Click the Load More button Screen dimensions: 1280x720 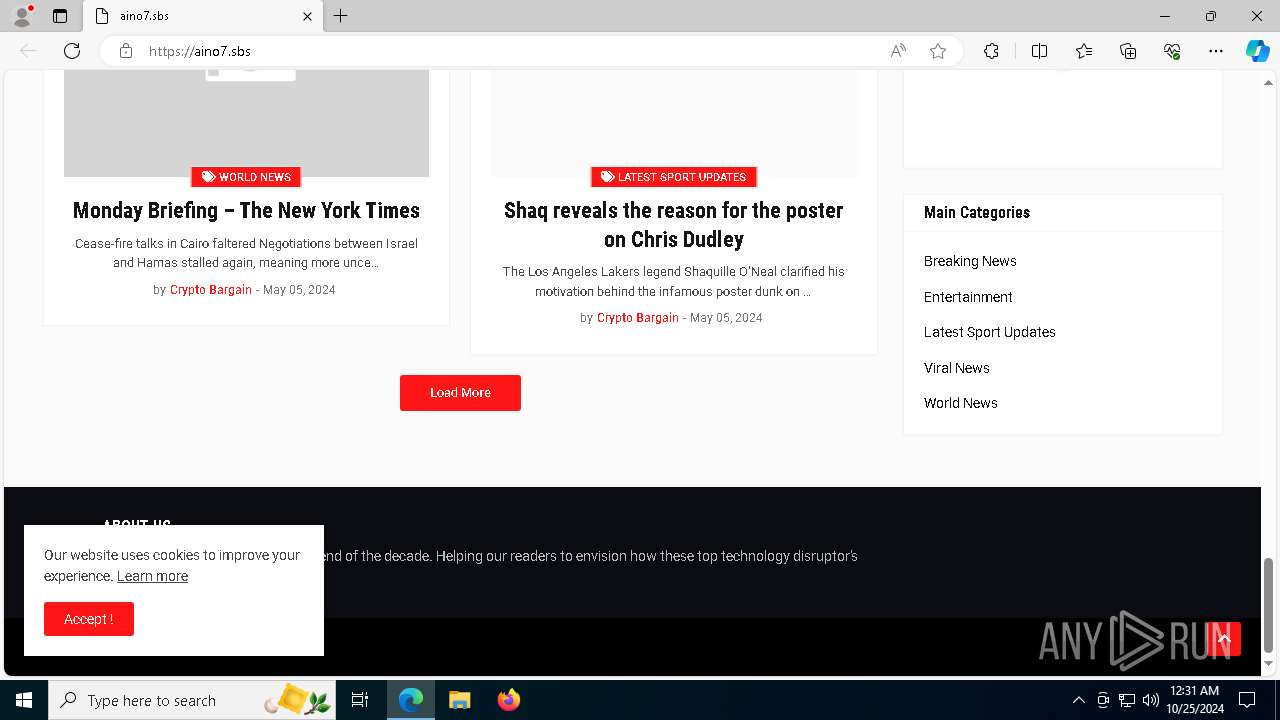[460, 393]
